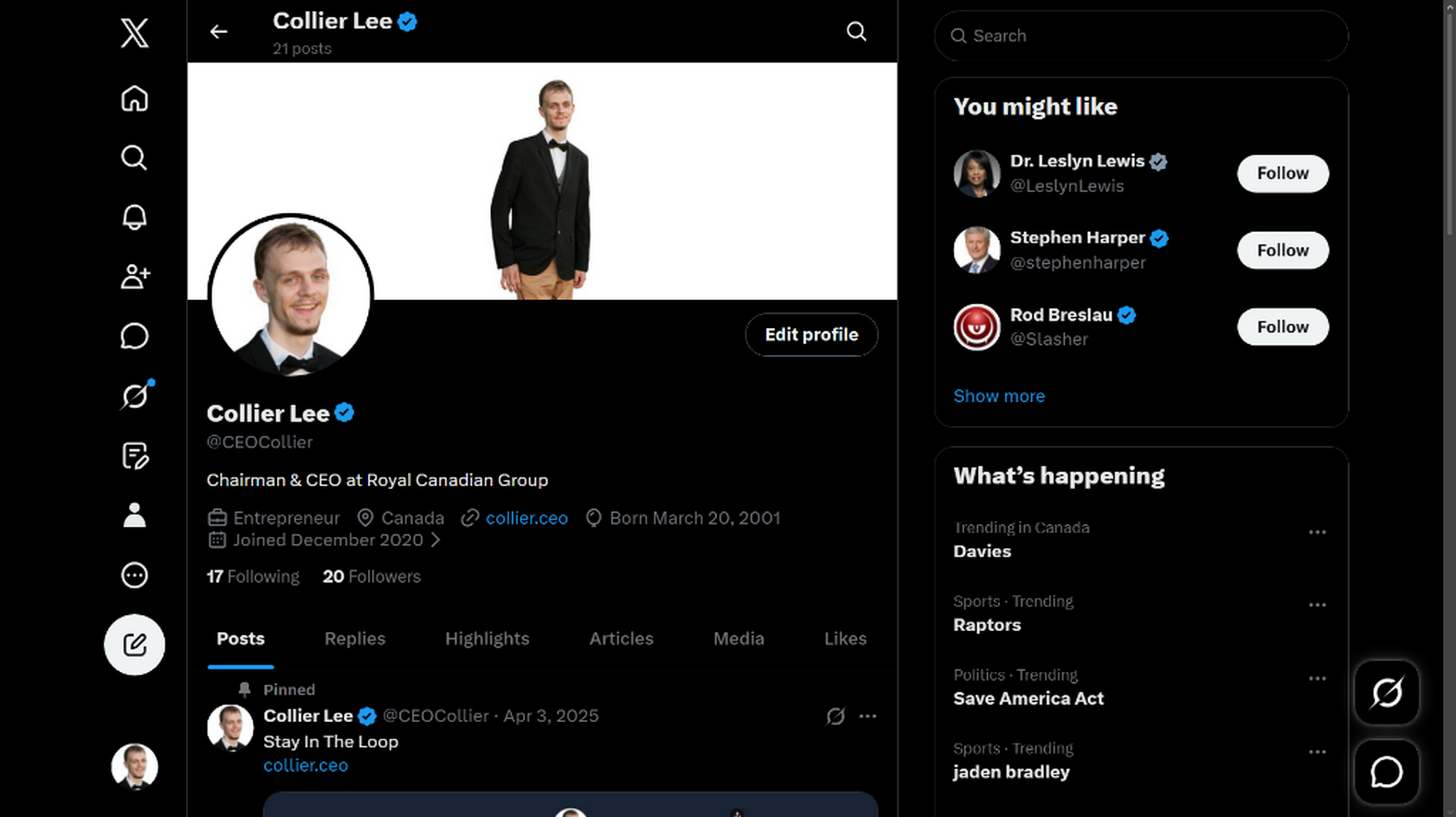This screenshot has height=817, width=1456.
Task: Click the compose post button
Action: (134, 645)
